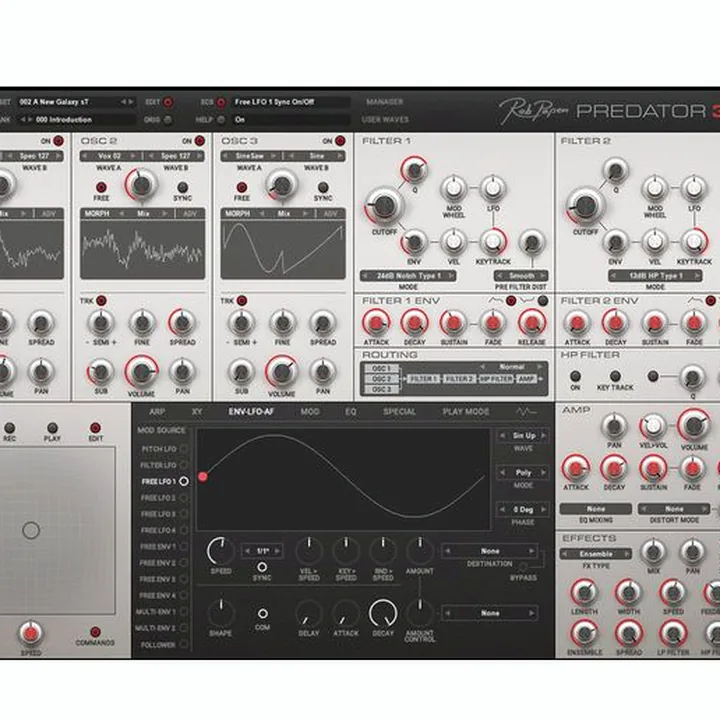
Task: Open the waveform view icon tab
Action: [526, 411]
